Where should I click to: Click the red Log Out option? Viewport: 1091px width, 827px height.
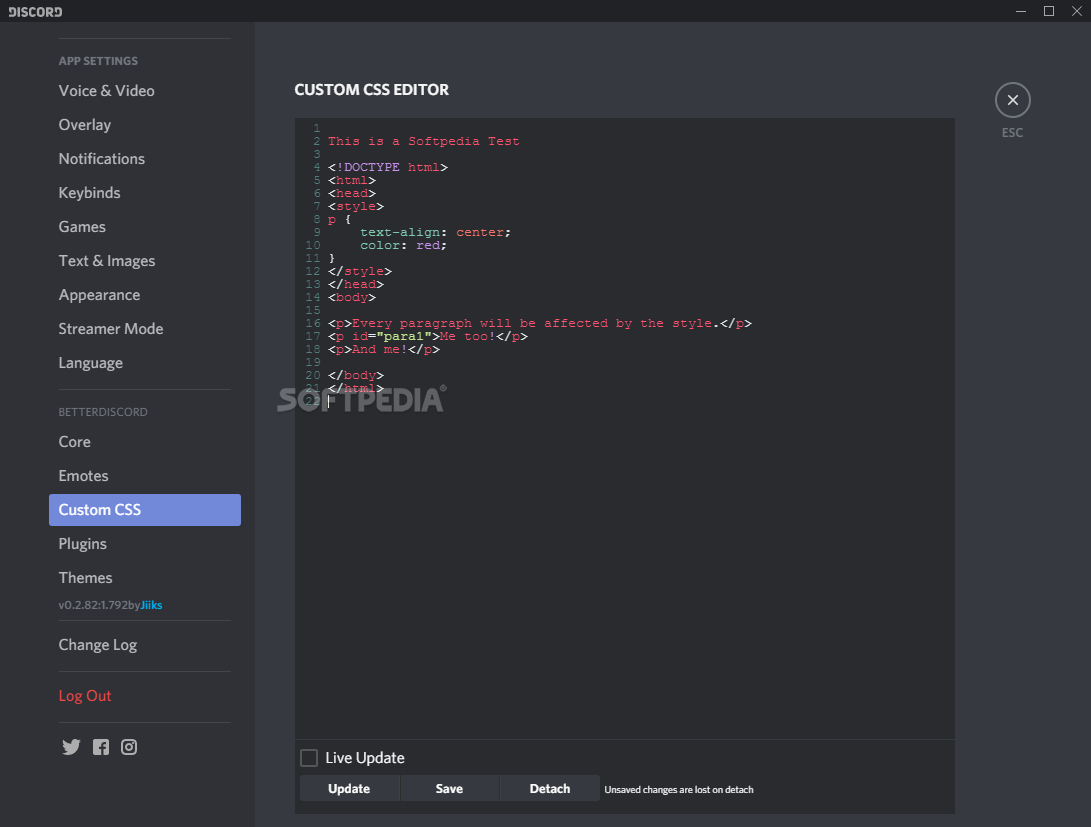[x=85, y=696]
